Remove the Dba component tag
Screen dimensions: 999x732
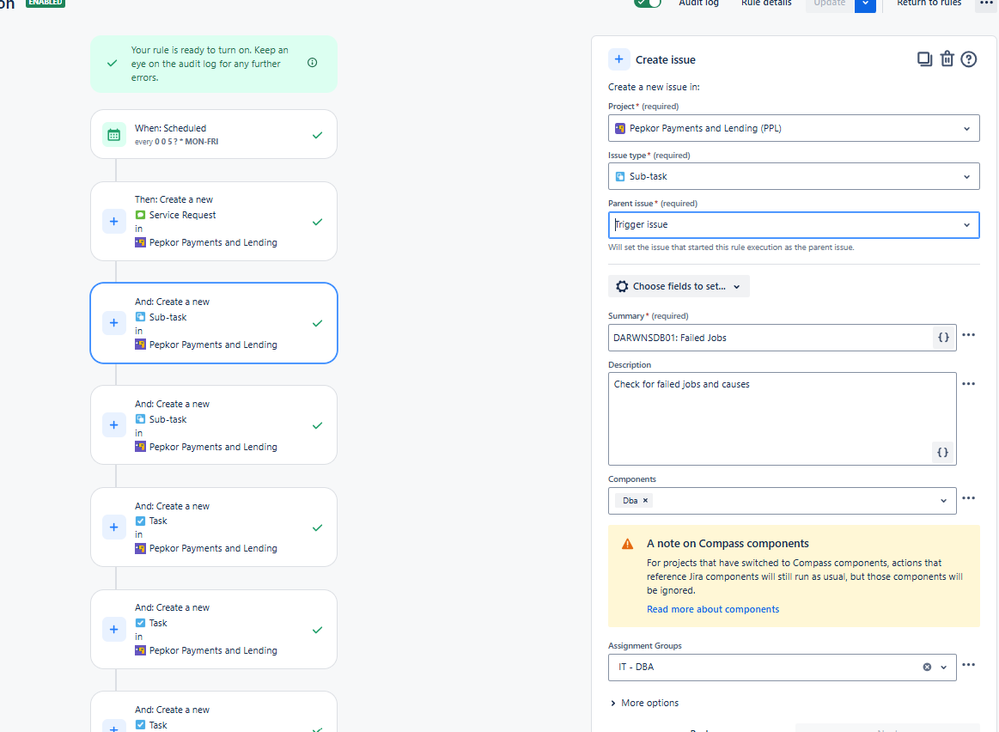(x=645, y=501)
